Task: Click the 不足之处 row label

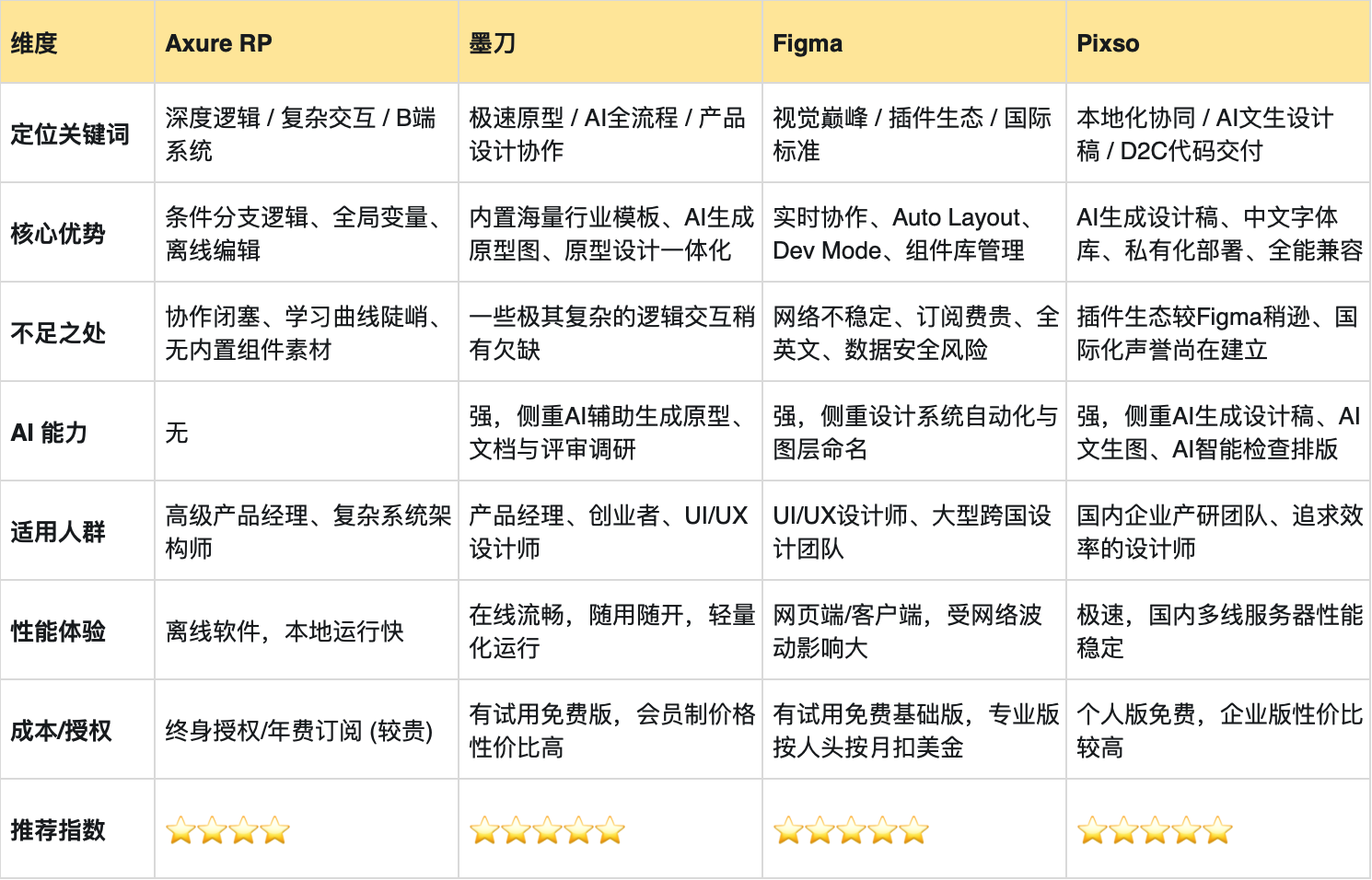Action: (x=77, y=332)
